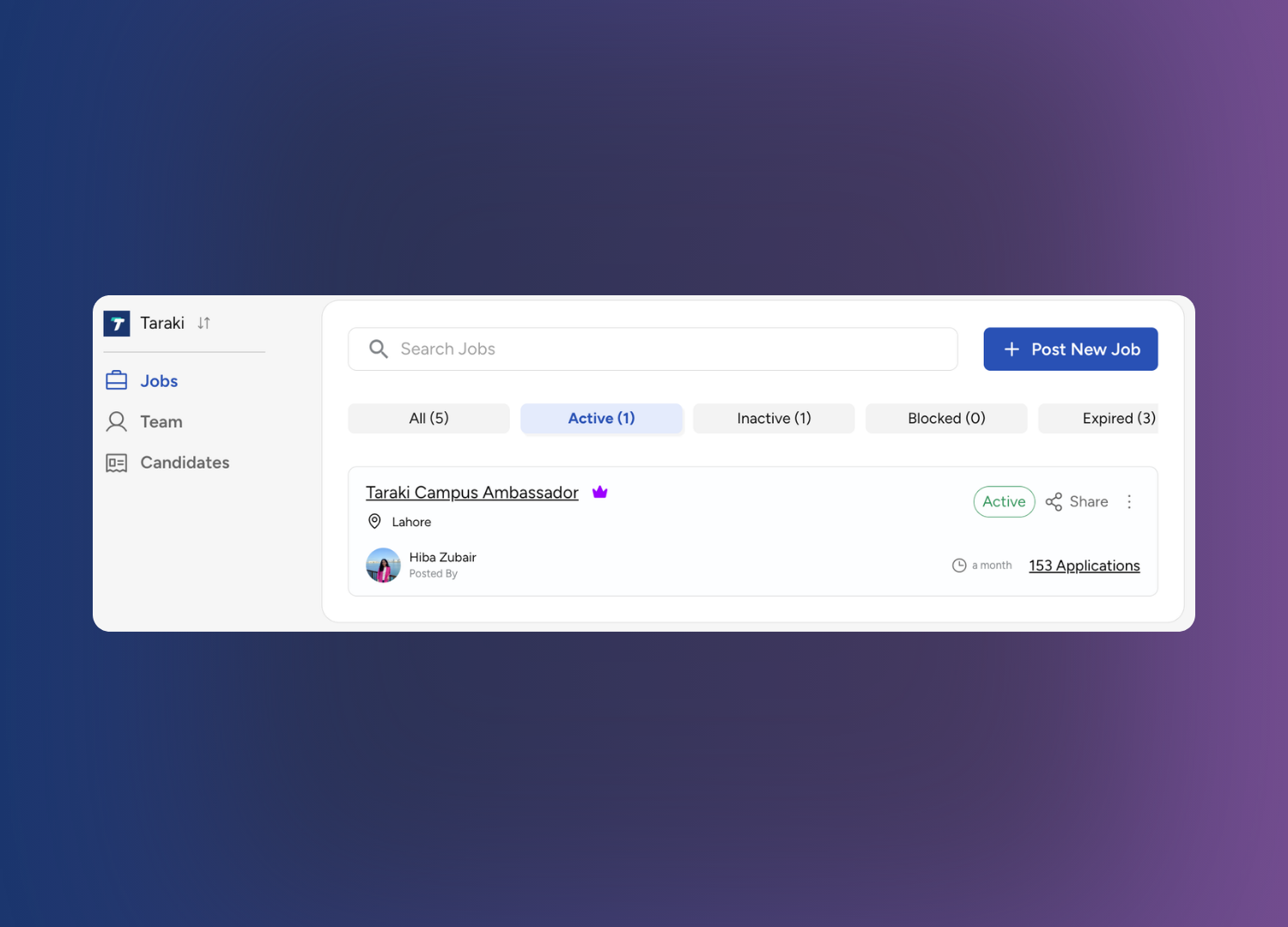Select the Active (1) filter tab
The width and height of the screenshot is (1288, 927).
pyautogui.click(x=601, y=418)
